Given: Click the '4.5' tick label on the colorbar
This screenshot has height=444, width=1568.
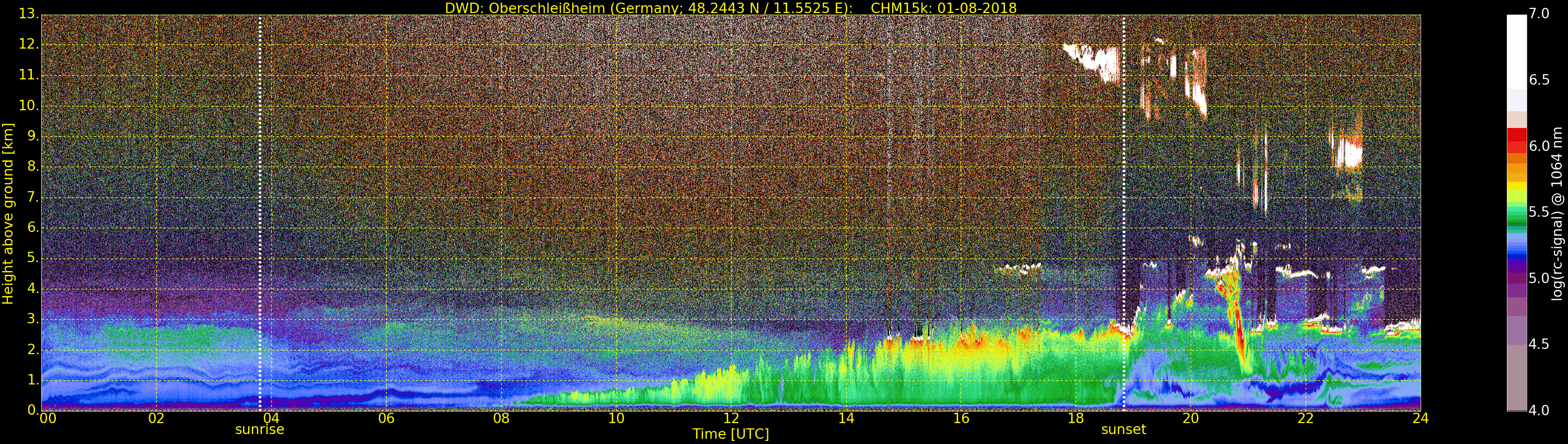Looking at the screenshot, I should tap(1539, 344).
